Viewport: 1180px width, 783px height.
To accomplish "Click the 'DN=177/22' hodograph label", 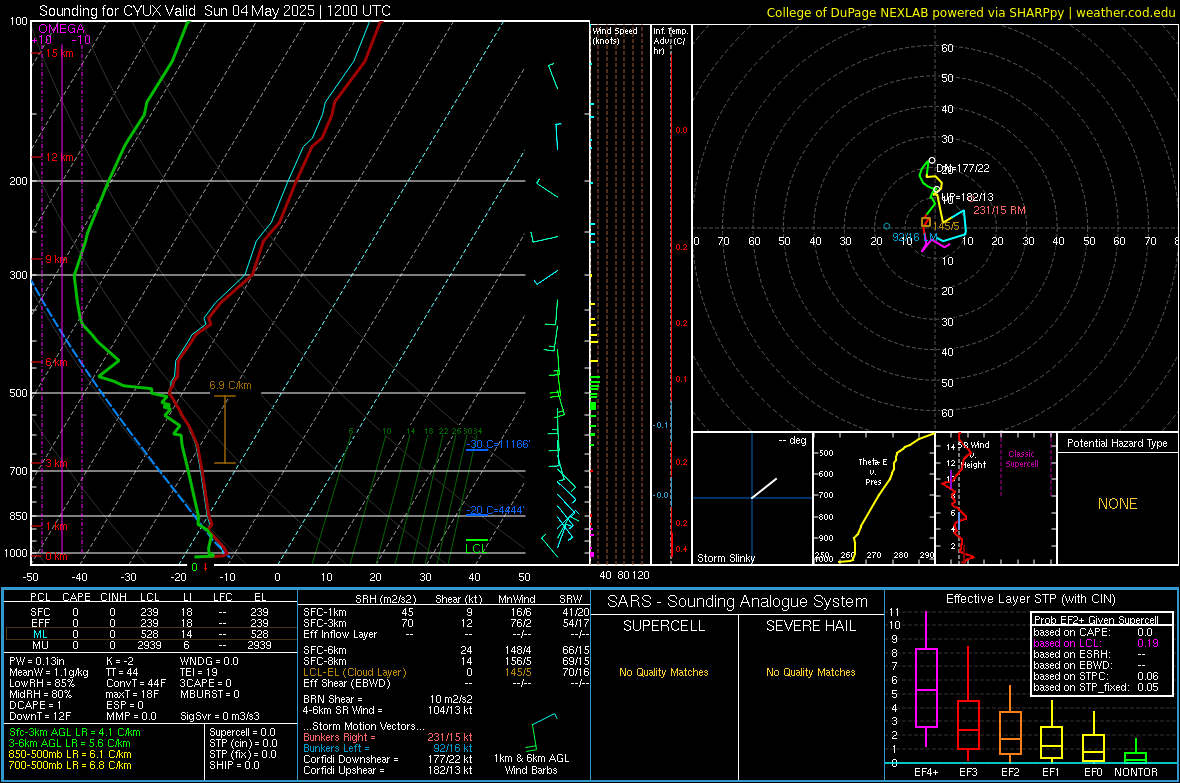I will 963,168.
